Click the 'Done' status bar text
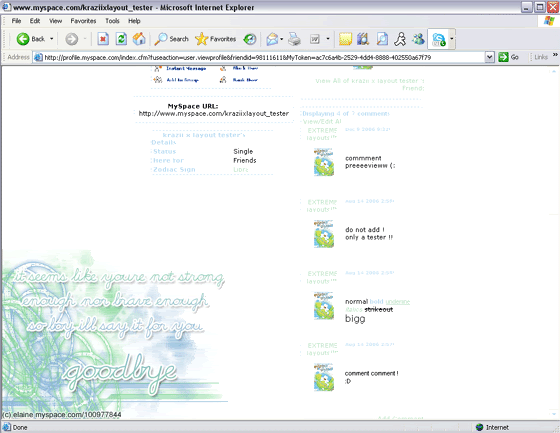Screen dimensions: 560x433 pos(20,427)
